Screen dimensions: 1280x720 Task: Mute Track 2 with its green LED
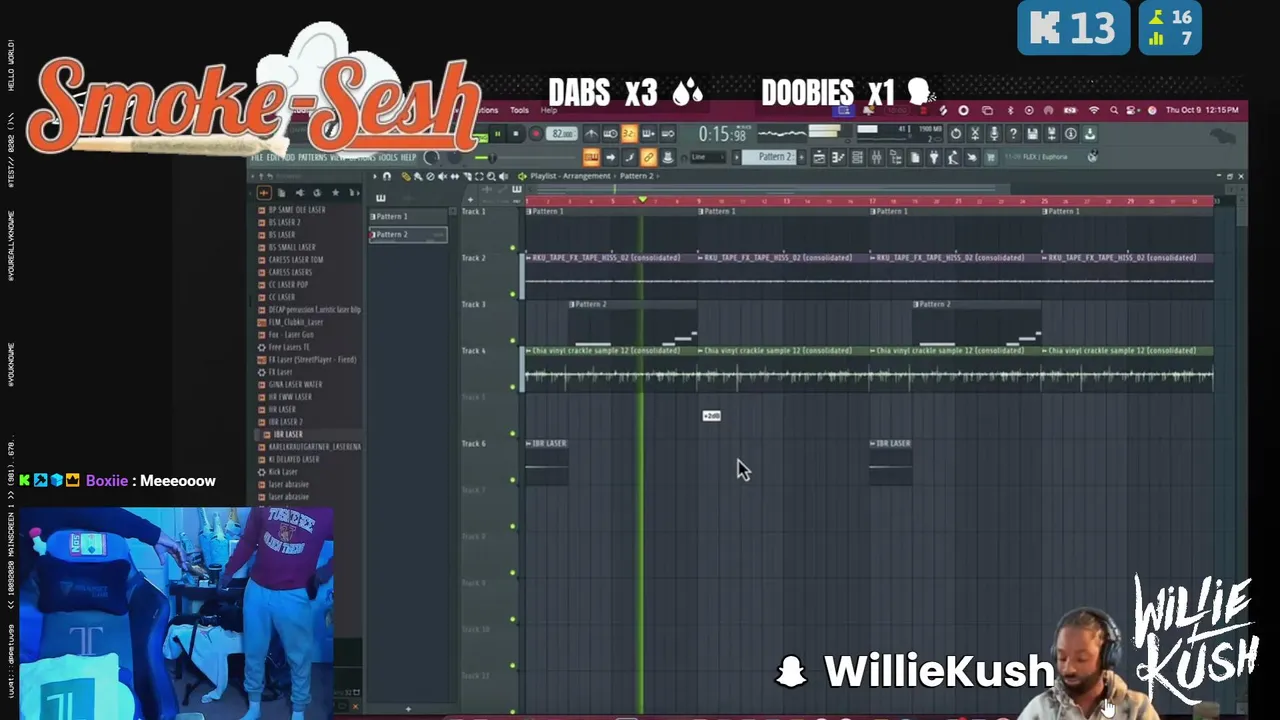[x=513, y=294]
